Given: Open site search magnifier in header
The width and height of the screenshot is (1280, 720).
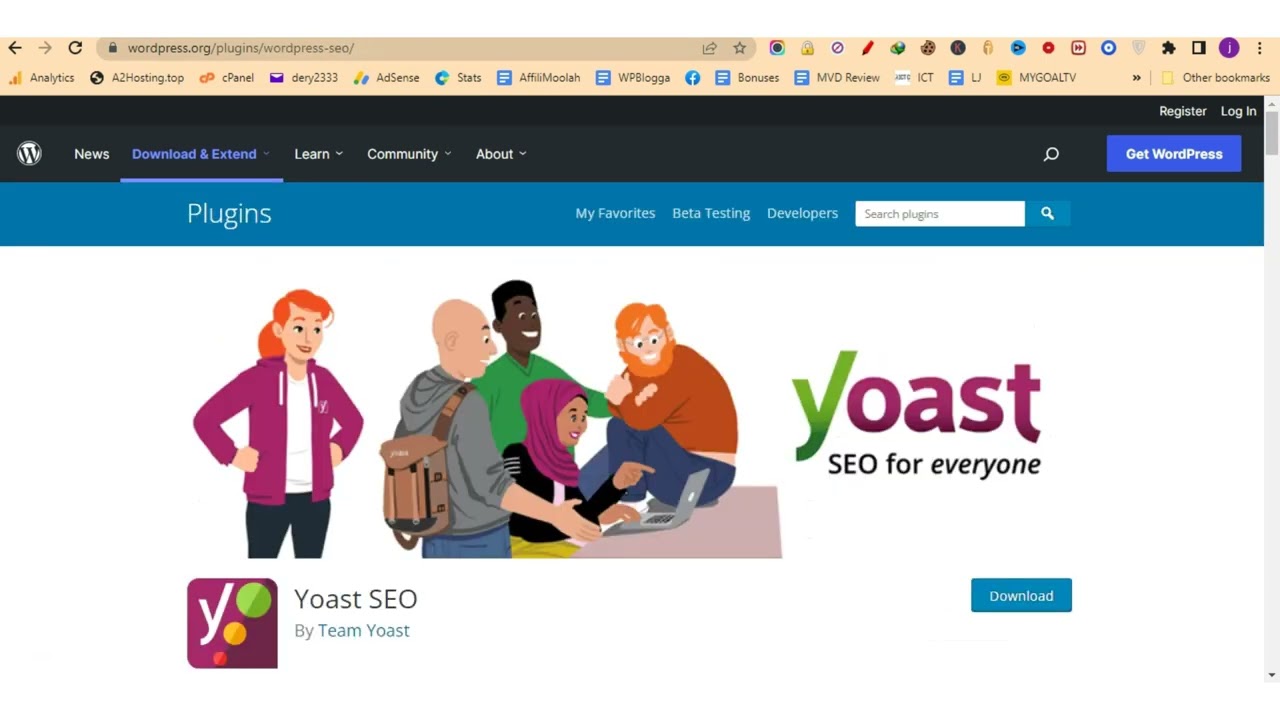Looking at the screenshot, I should tap(1051, 154).
